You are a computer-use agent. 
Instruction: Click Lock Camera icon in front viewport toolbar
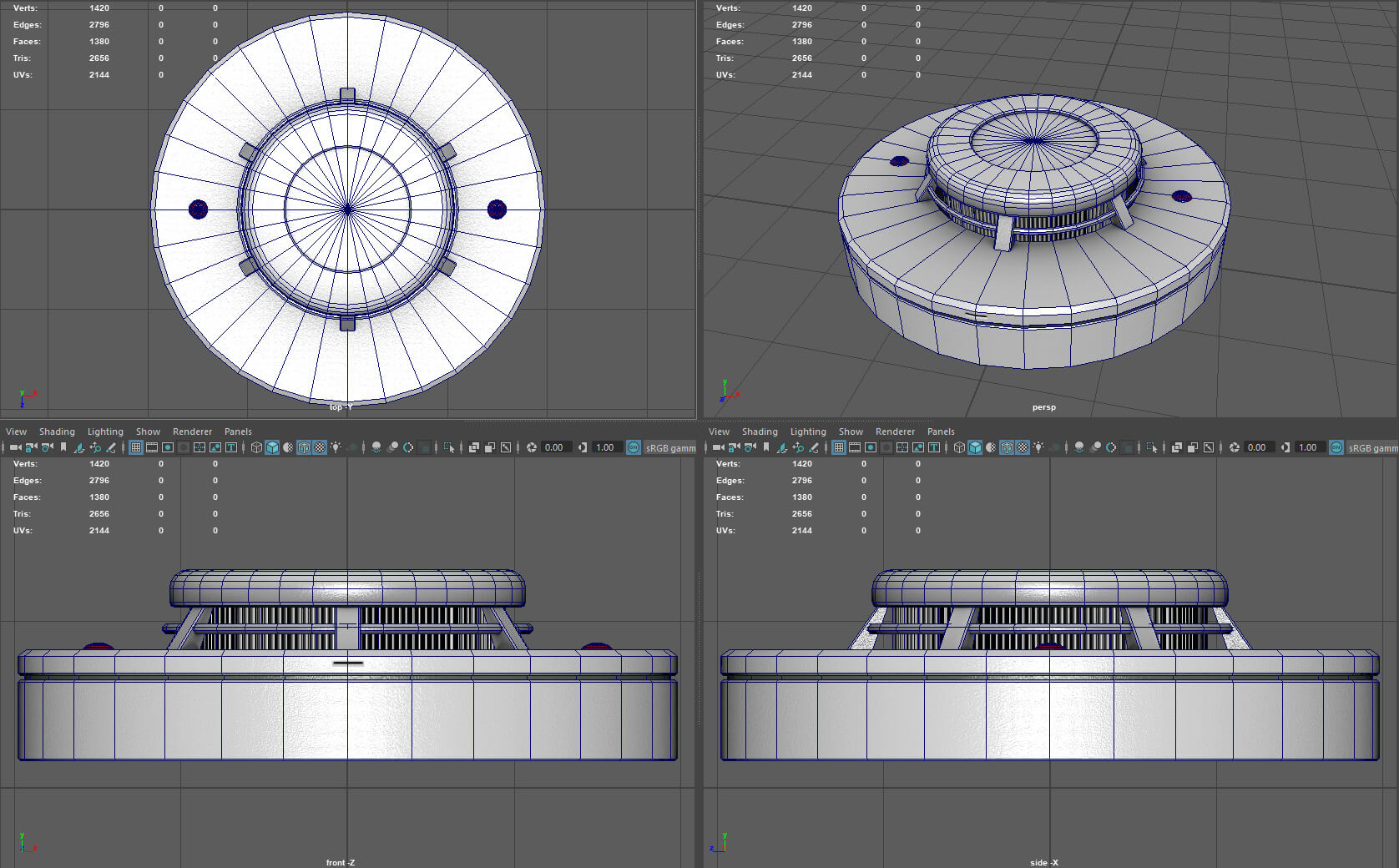(31, 447)
